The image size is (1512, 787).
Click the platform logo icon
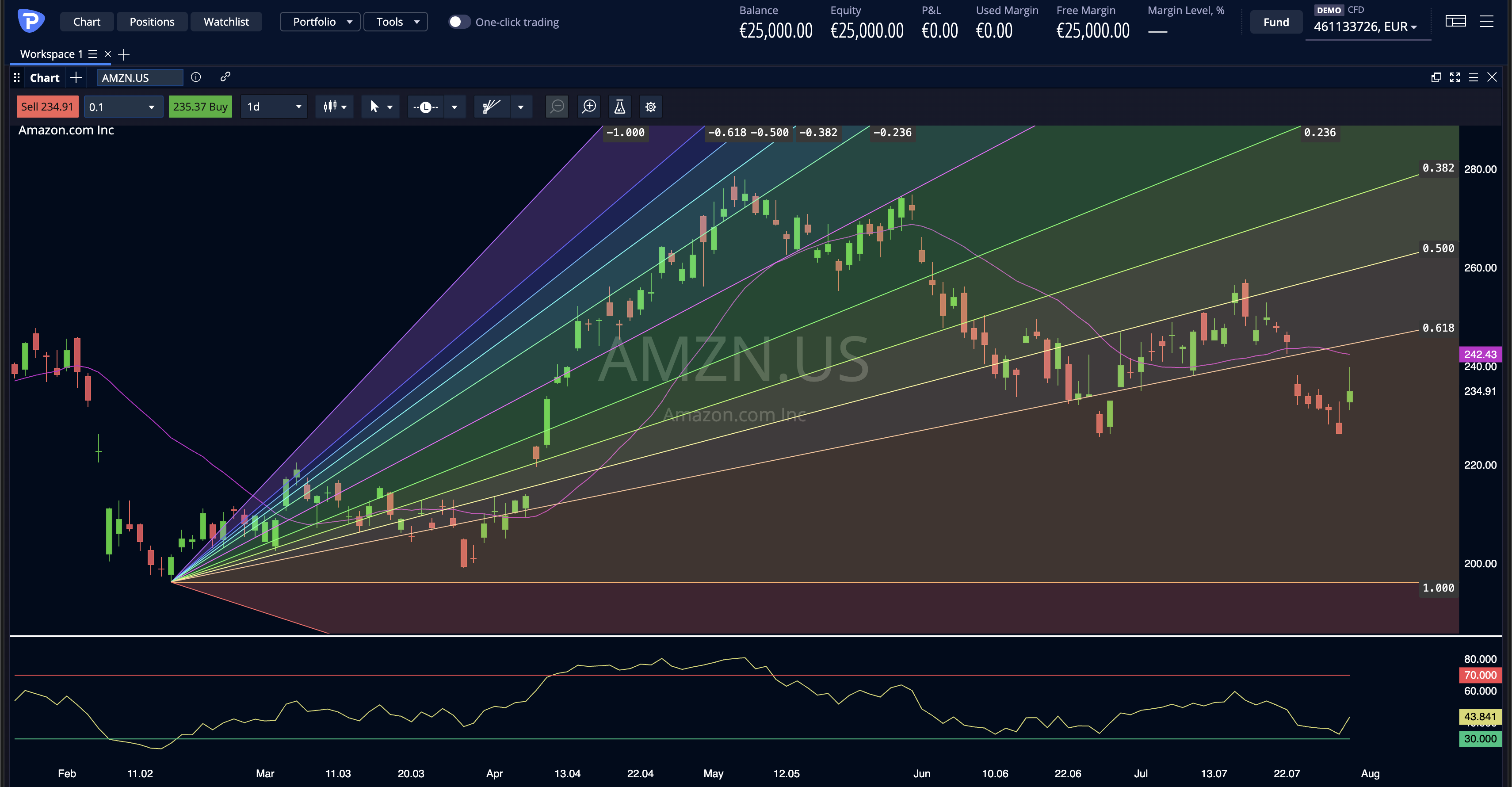click(x=31, y=22)
